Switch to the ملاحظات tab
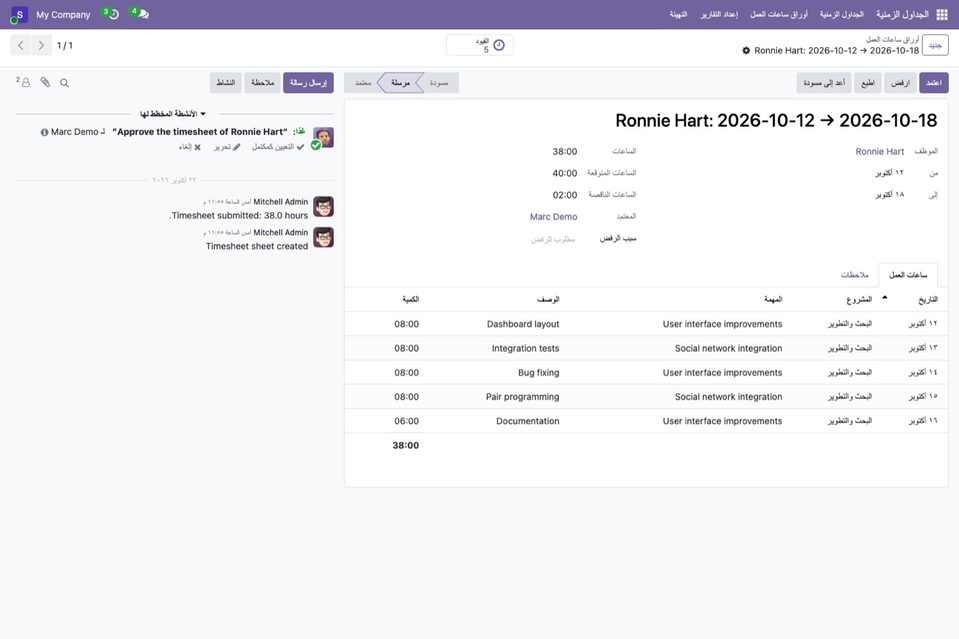This screenshot has height=639, width=959. (x=854, y=275)
